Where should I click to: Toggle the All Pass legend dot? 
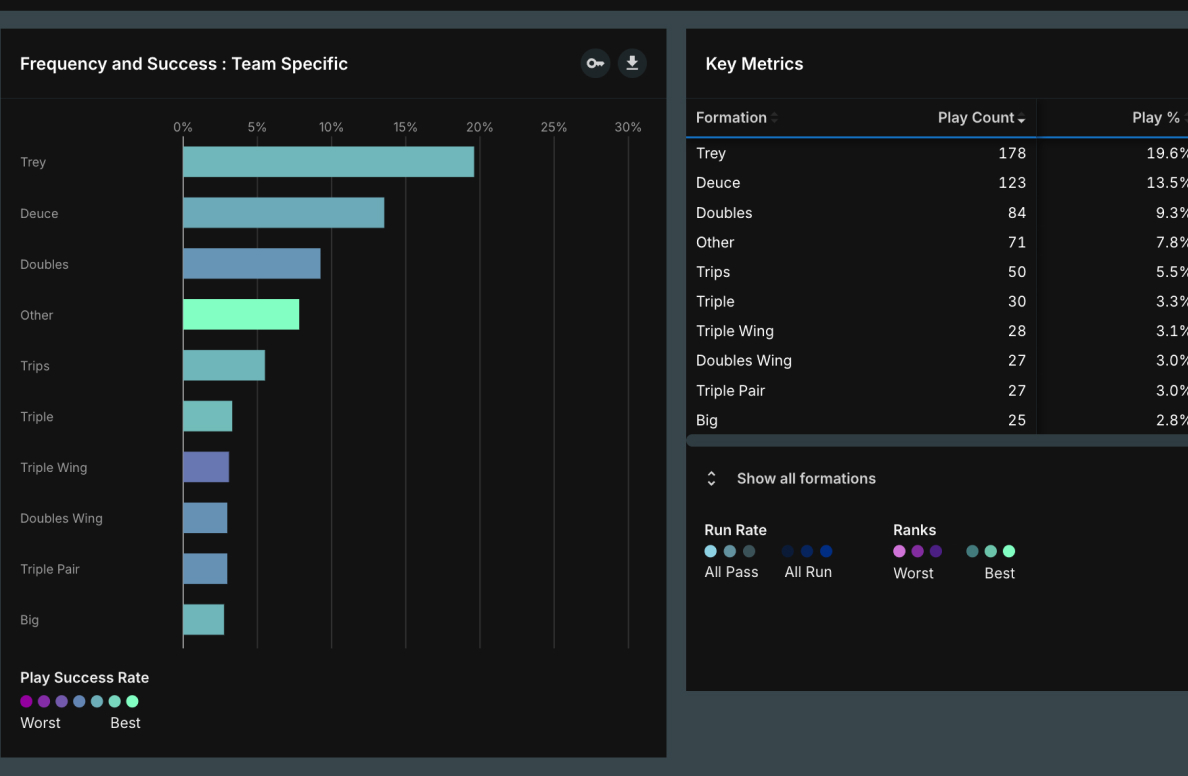pyautogui.click(x=710, y=551)
